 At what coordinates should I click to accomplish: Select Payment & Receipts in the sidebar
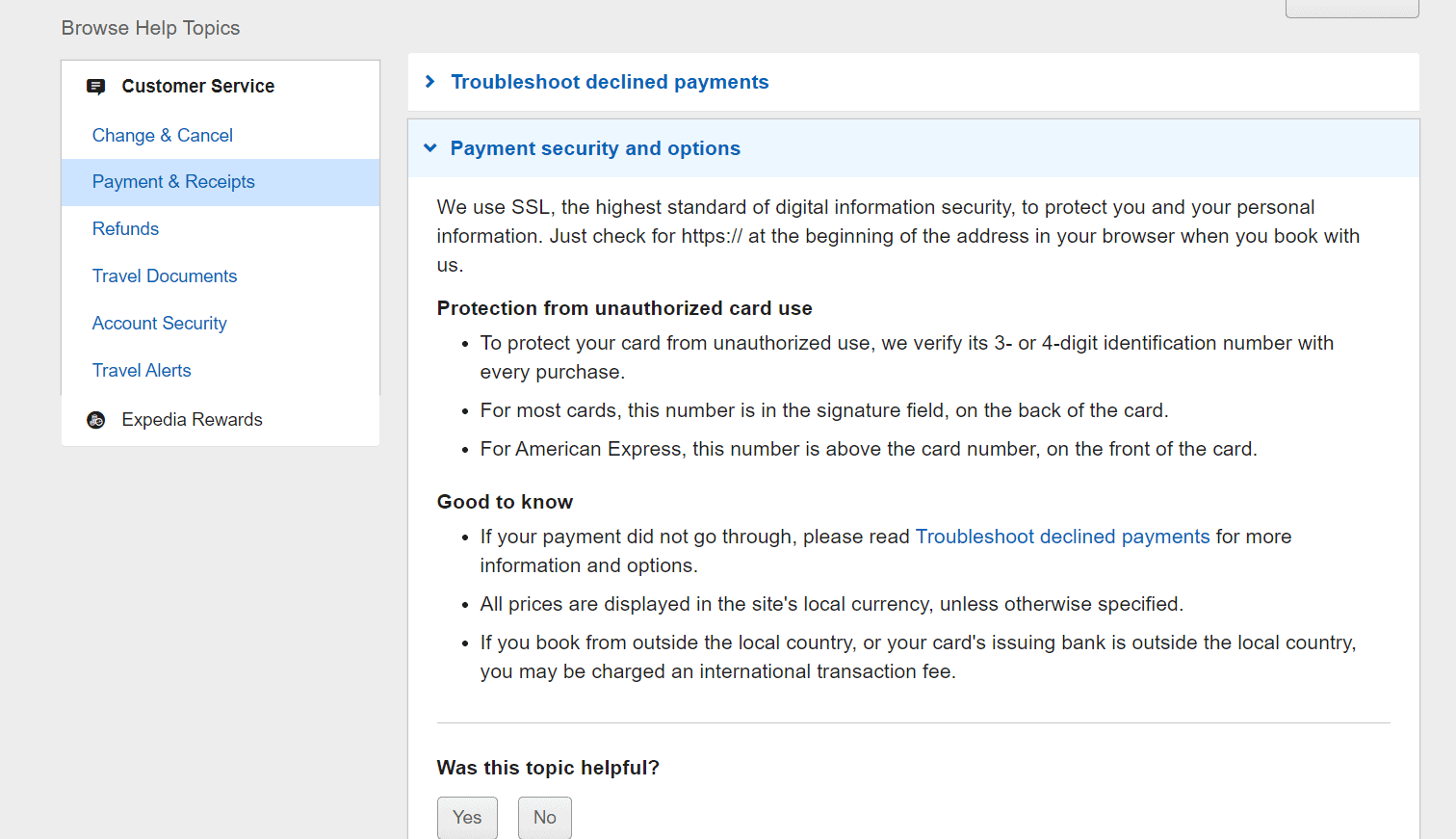(173, 182)
